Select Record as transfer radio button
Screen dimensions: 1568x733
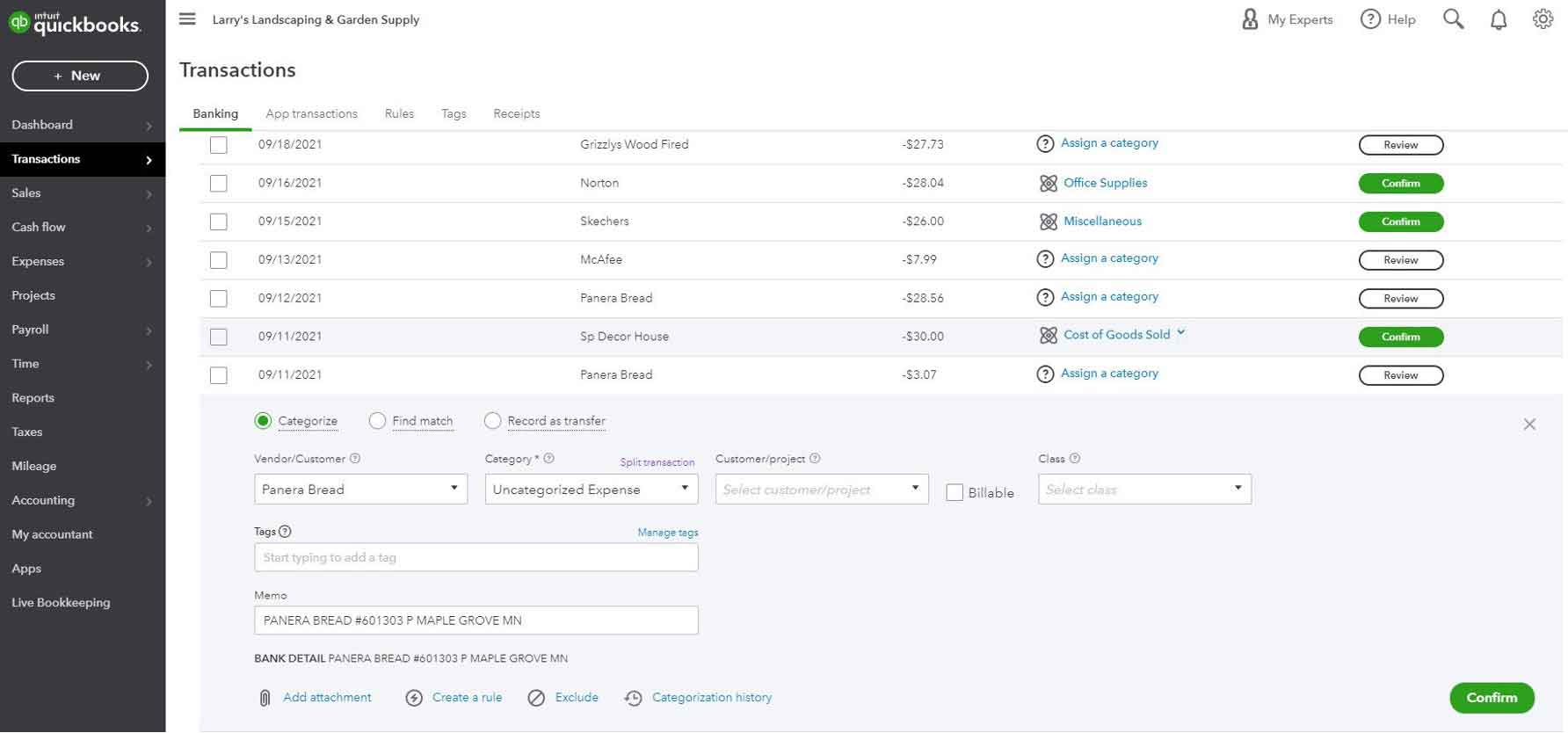pyautogui.click(x=492, y=421)
